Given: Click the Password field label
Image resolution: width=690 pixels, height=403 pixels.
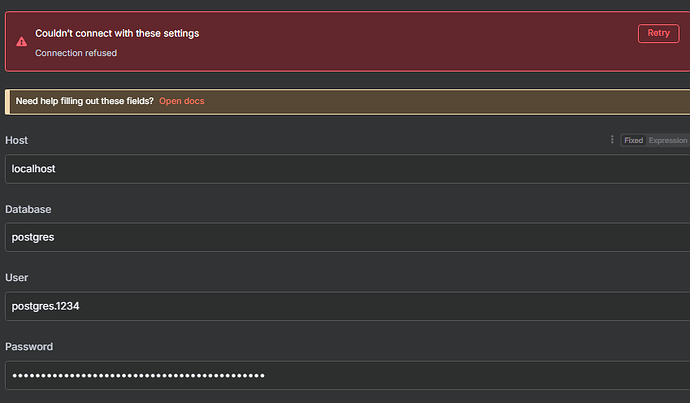Looking at the screenshot, I should point(29,346).
